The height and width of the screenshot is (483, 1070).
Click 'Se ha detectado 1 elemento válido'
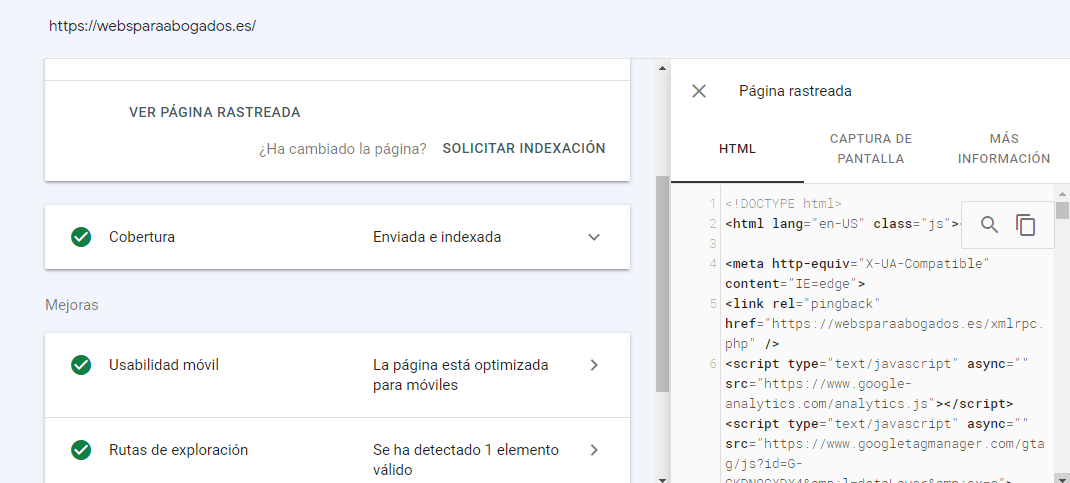click(x=466, y=460)
